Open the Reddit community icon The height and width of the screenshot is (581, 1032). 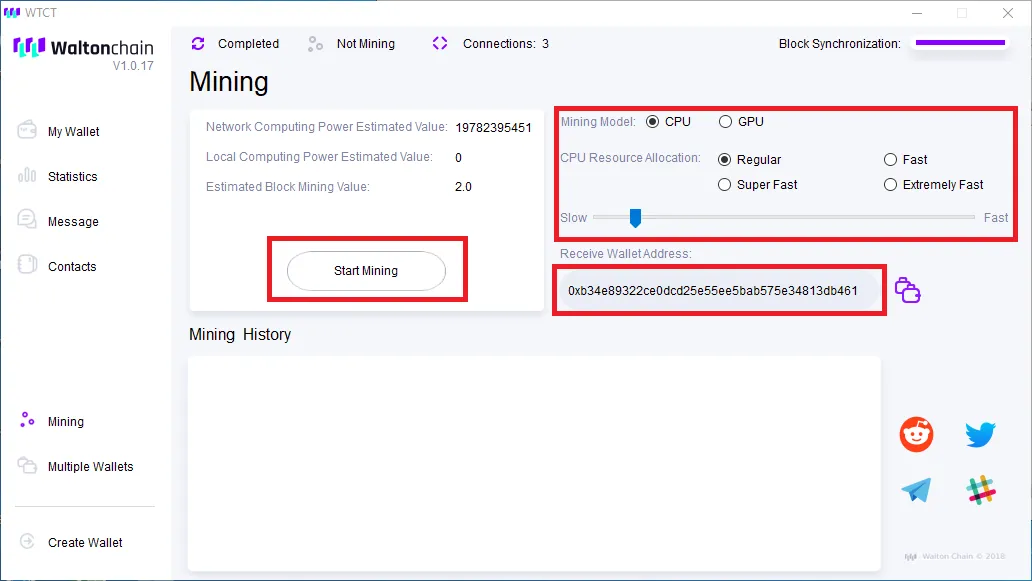pyautogui.click(x=916, y=434)
